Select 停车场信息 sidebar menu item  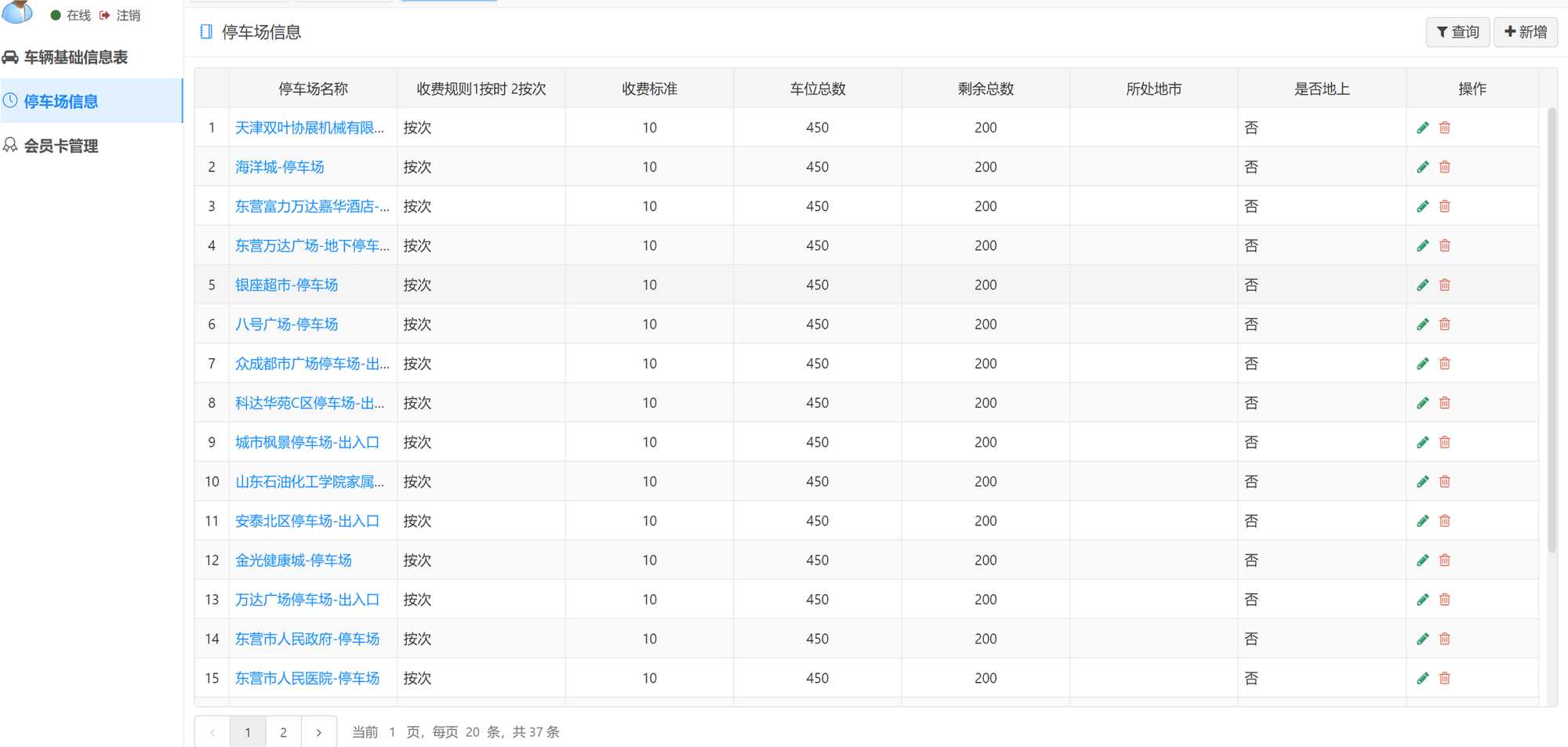(x=61, y=101)
